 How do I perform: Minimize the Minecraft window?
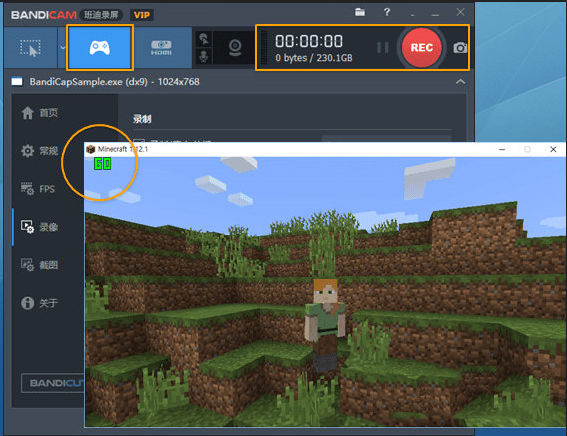tap(502, 149)
